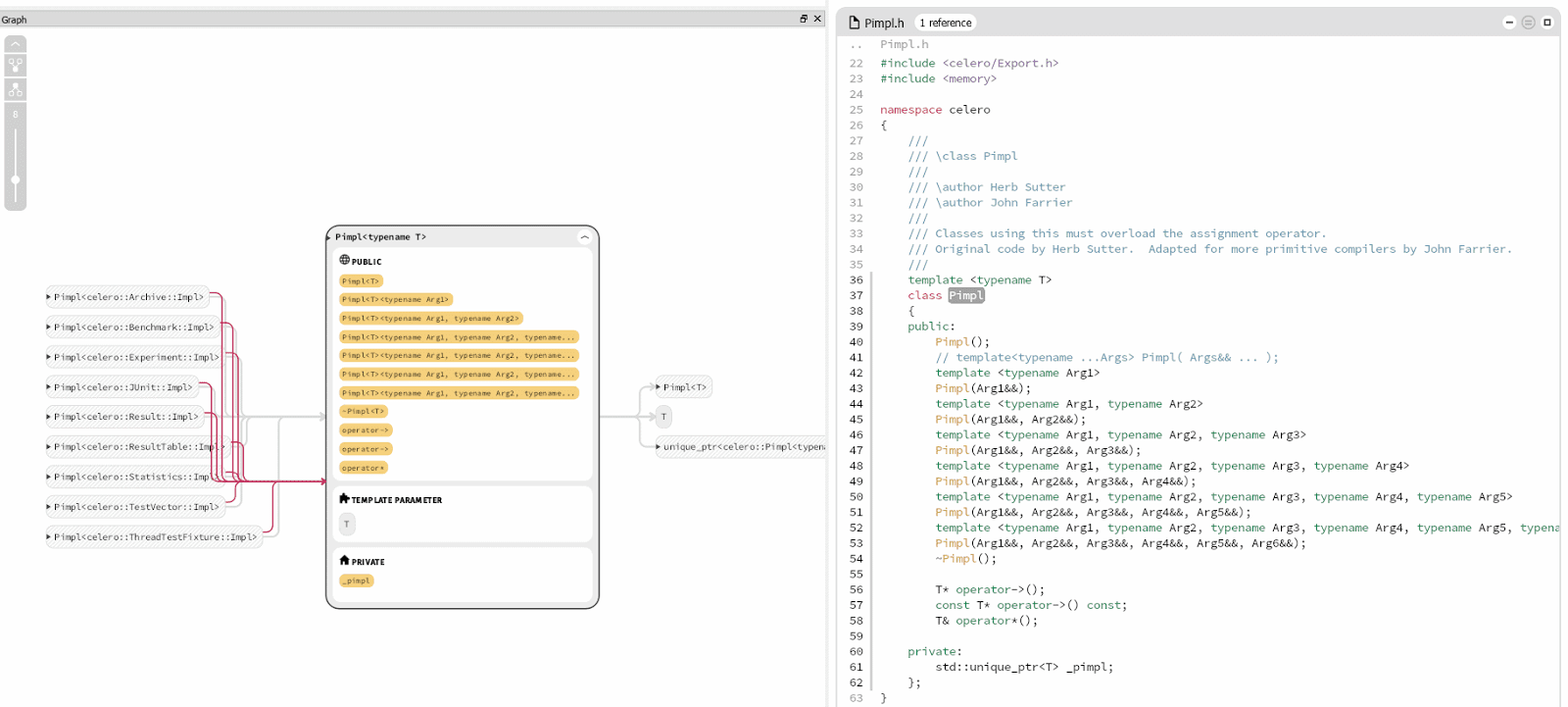Image resolution: width=1568 pixels, height=707 pixels.
Task: Expand the unique_ptr<celero::Pimpl node
Action: click(658, 447)
